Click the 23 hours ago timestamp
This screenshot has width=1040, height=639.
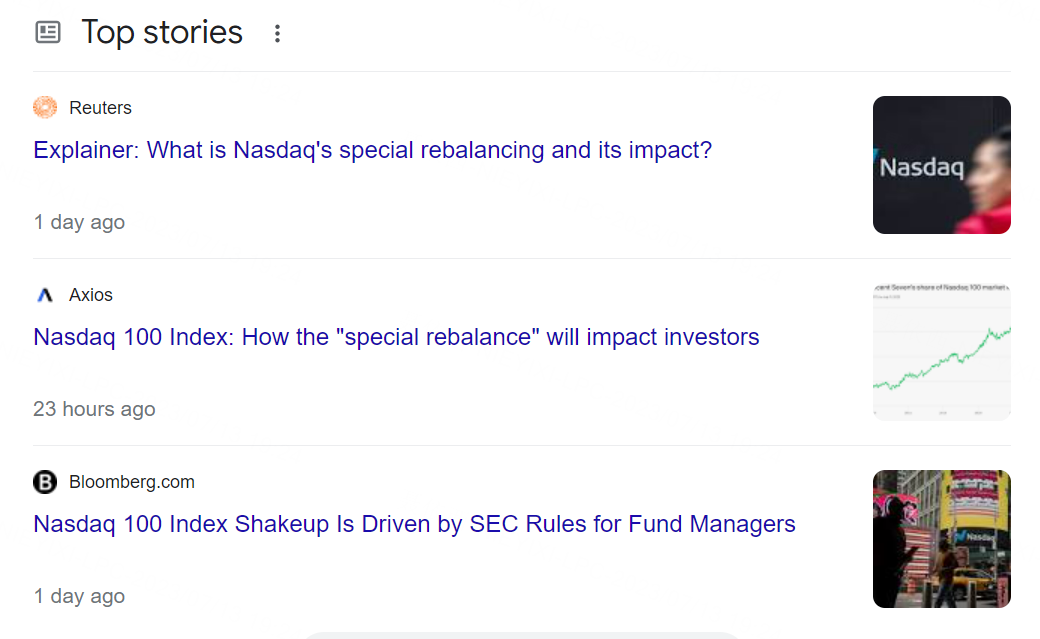(94, 409)
